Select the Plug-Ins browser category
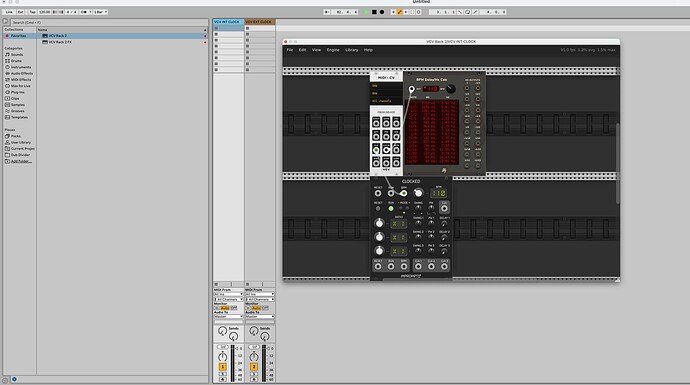The width and height of the screenshot is (690, 385). tap(18, 92)
